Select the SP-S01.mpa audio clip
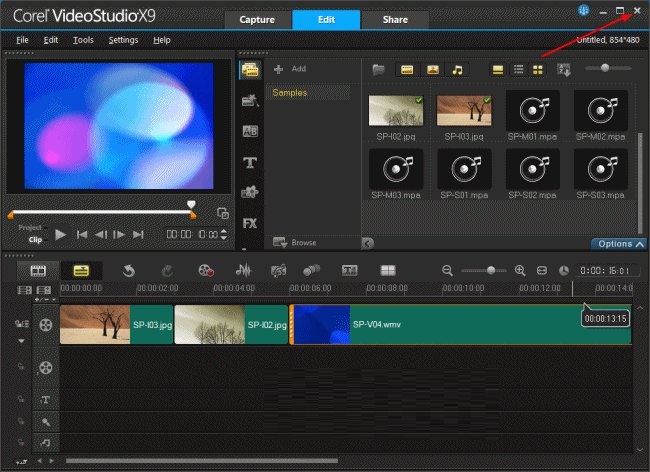The height and width of the screenshot is (472, 650). click(x=464, y=169)
